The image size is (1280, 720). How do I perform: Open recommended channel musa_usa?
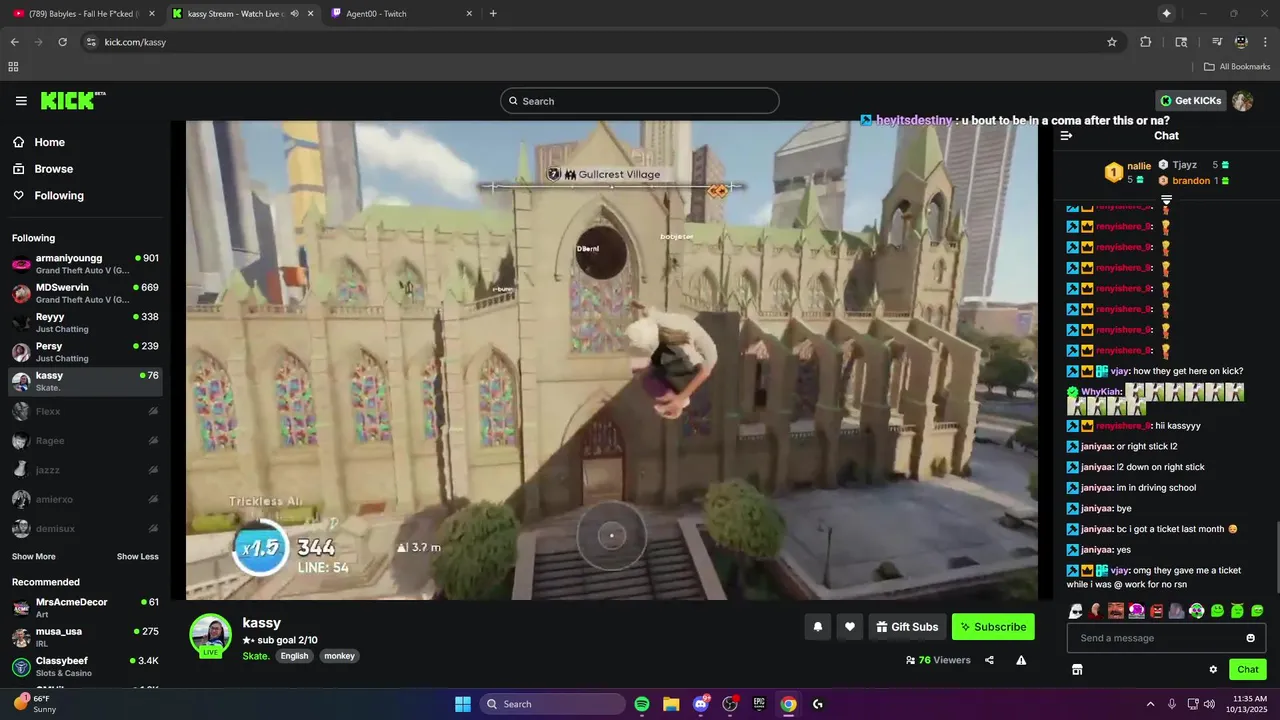pos(85,637)
